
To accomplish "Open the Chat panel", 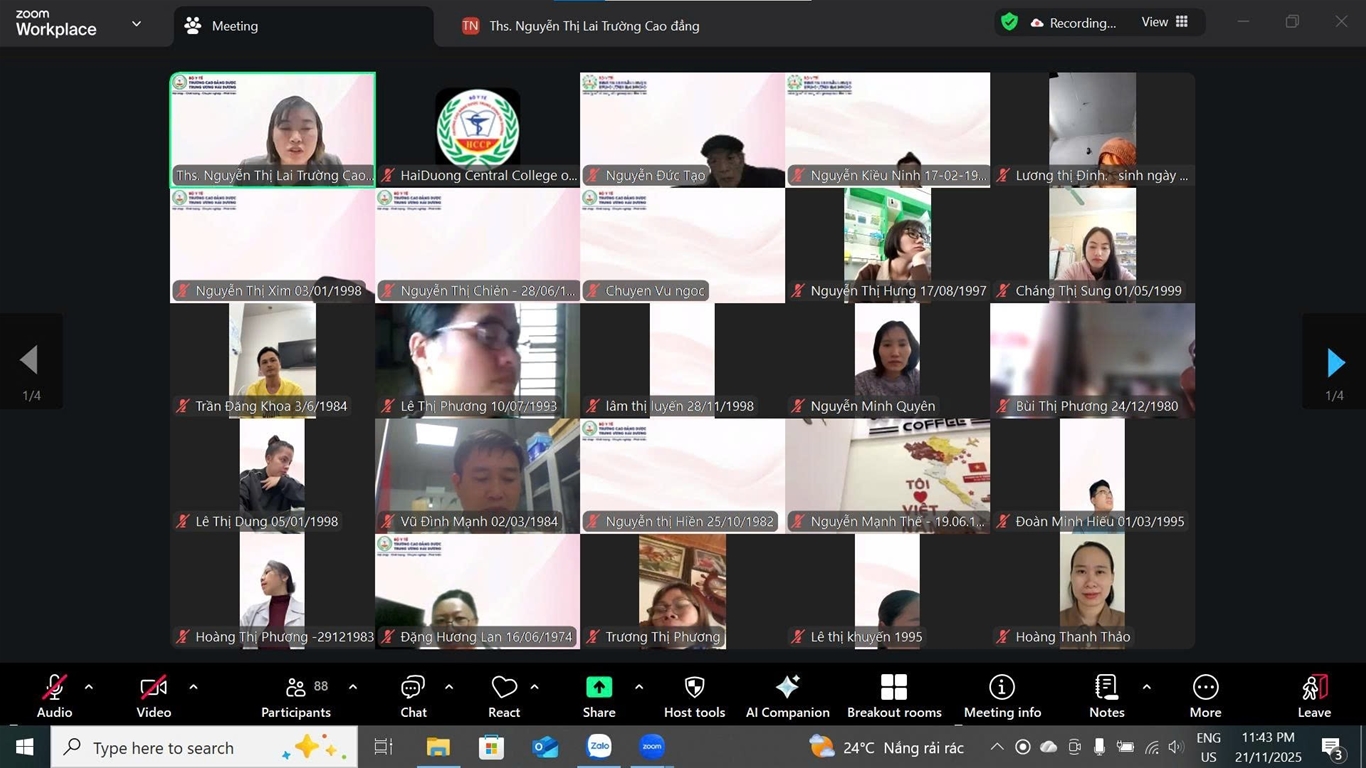I will point(413,696).
